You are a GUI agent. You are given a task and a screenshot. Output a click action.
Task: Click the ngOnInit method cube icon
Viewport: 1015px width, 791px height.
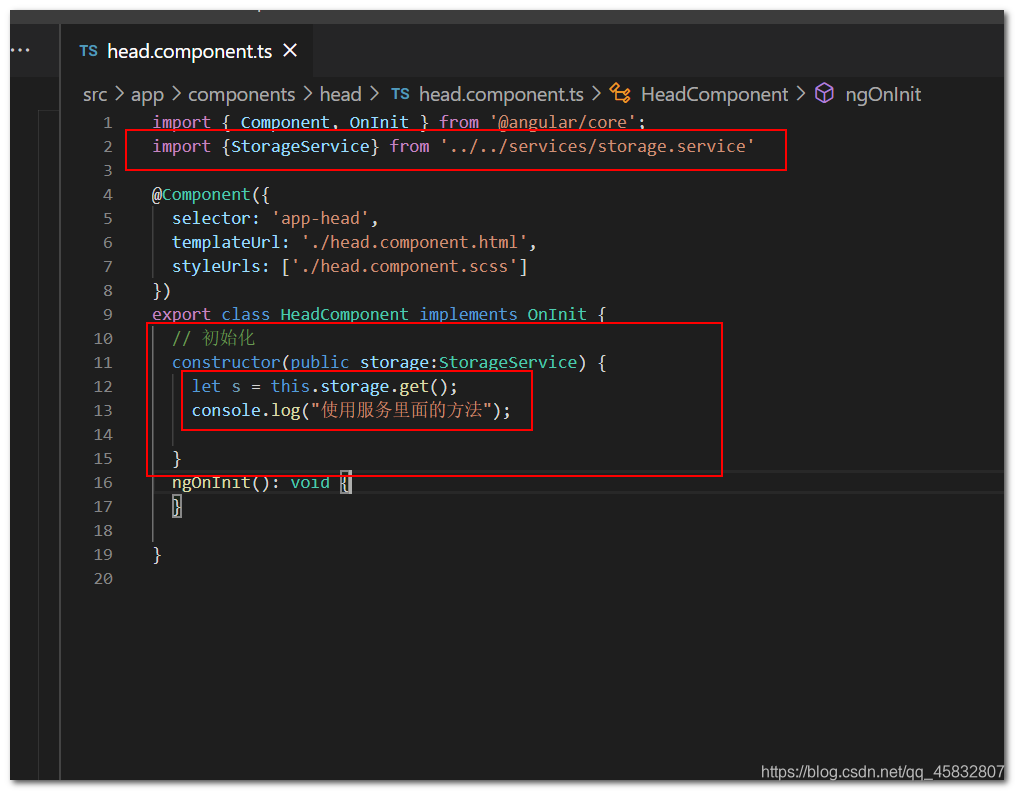(x=824, y=94)
